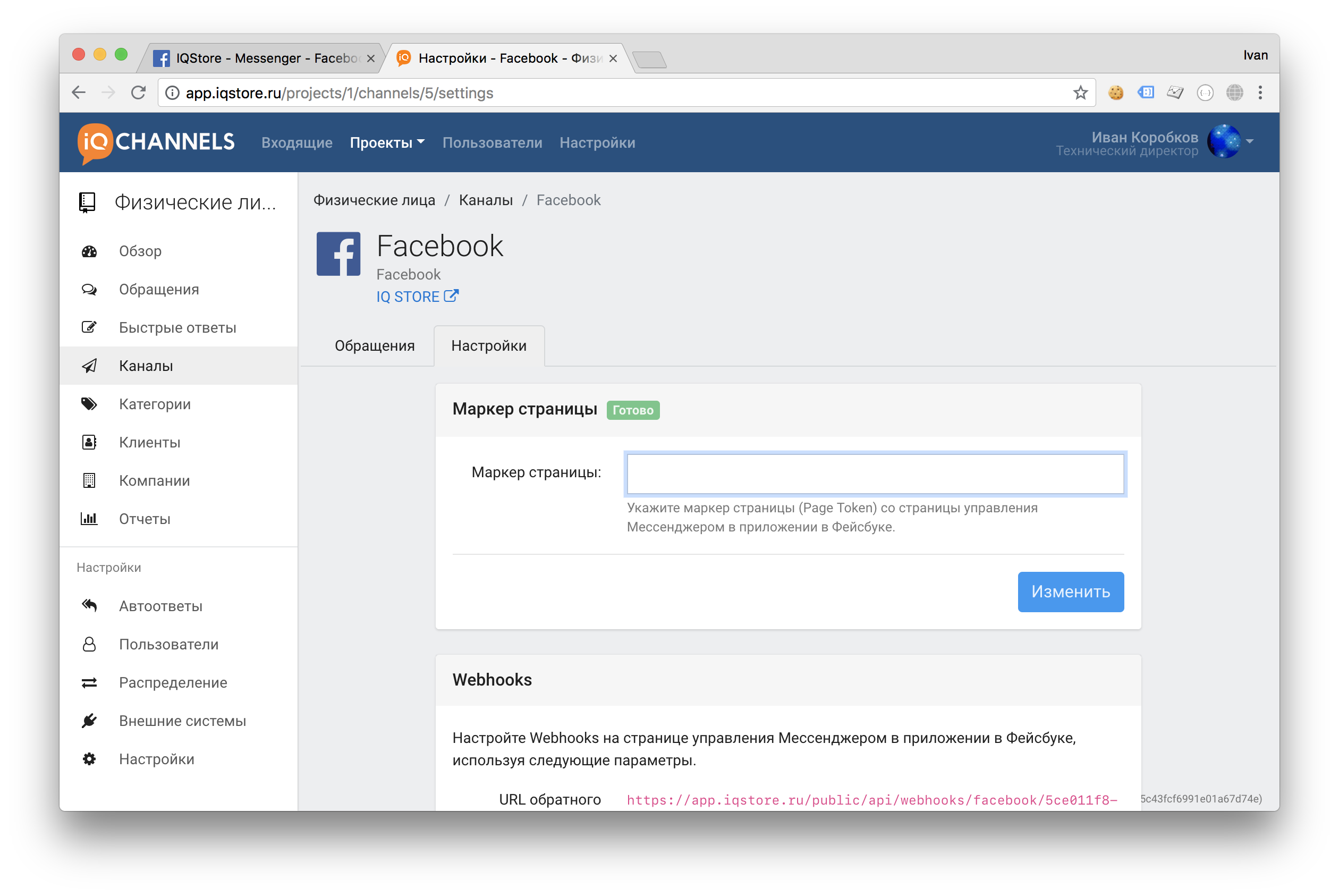
Task: Click the globe extension icon in browser toolbar
Action: point(1234,92)
